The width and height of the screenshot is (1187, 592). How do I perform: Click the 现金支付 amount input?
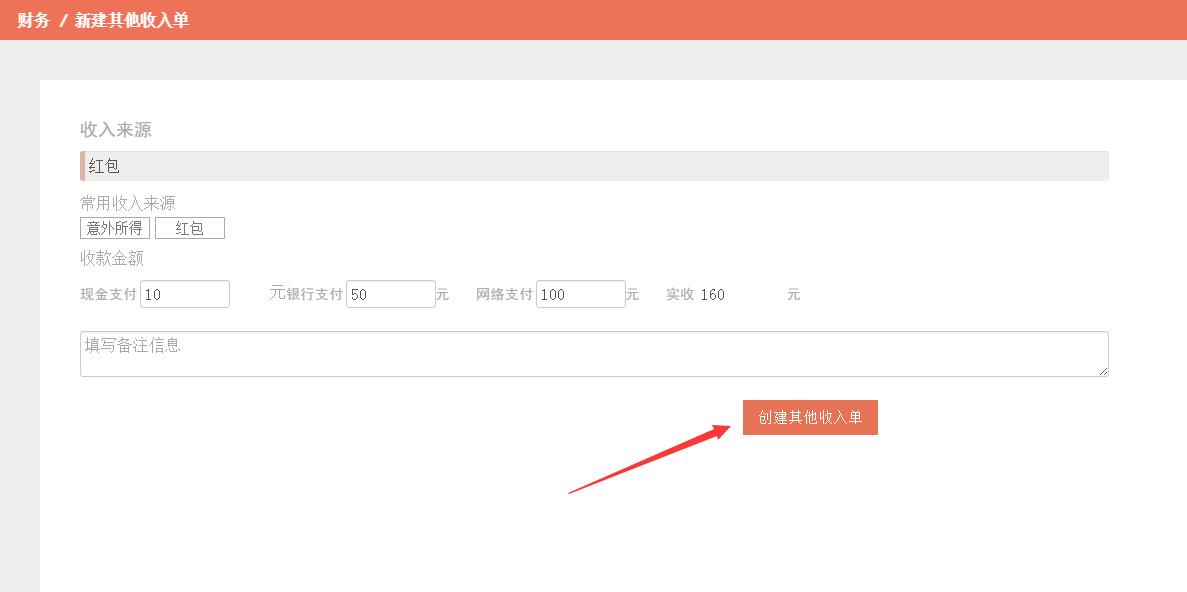tap(185, 294)
